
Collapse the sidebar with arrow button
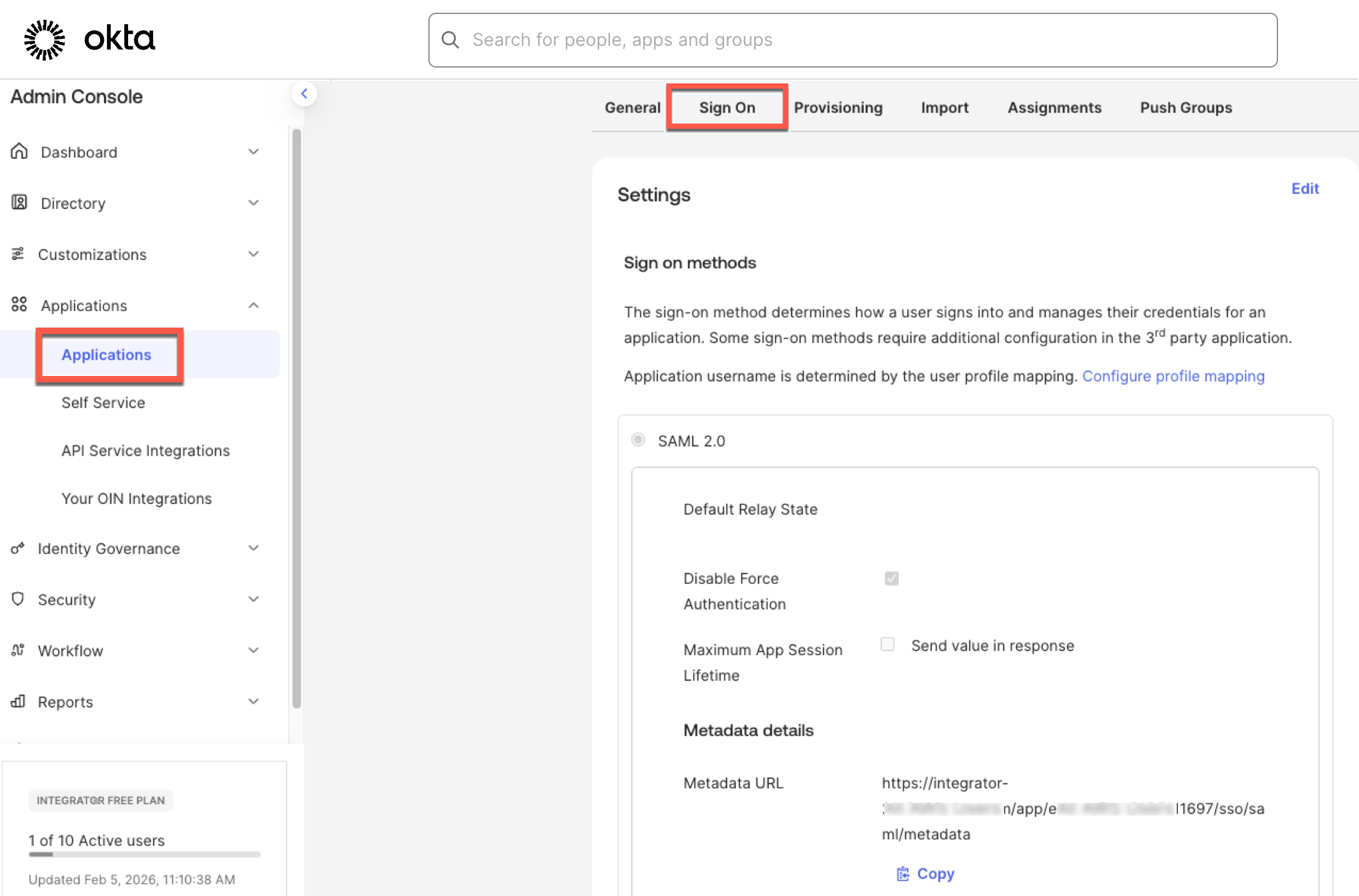click(x=304, y=94)
